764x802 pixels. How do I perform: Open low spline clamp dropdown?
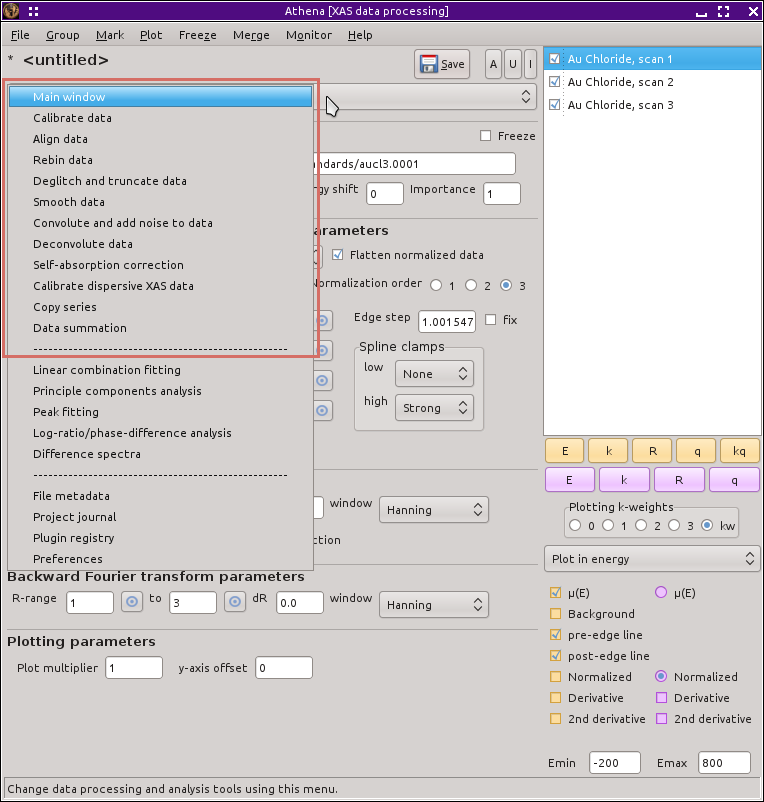point(434,374)
